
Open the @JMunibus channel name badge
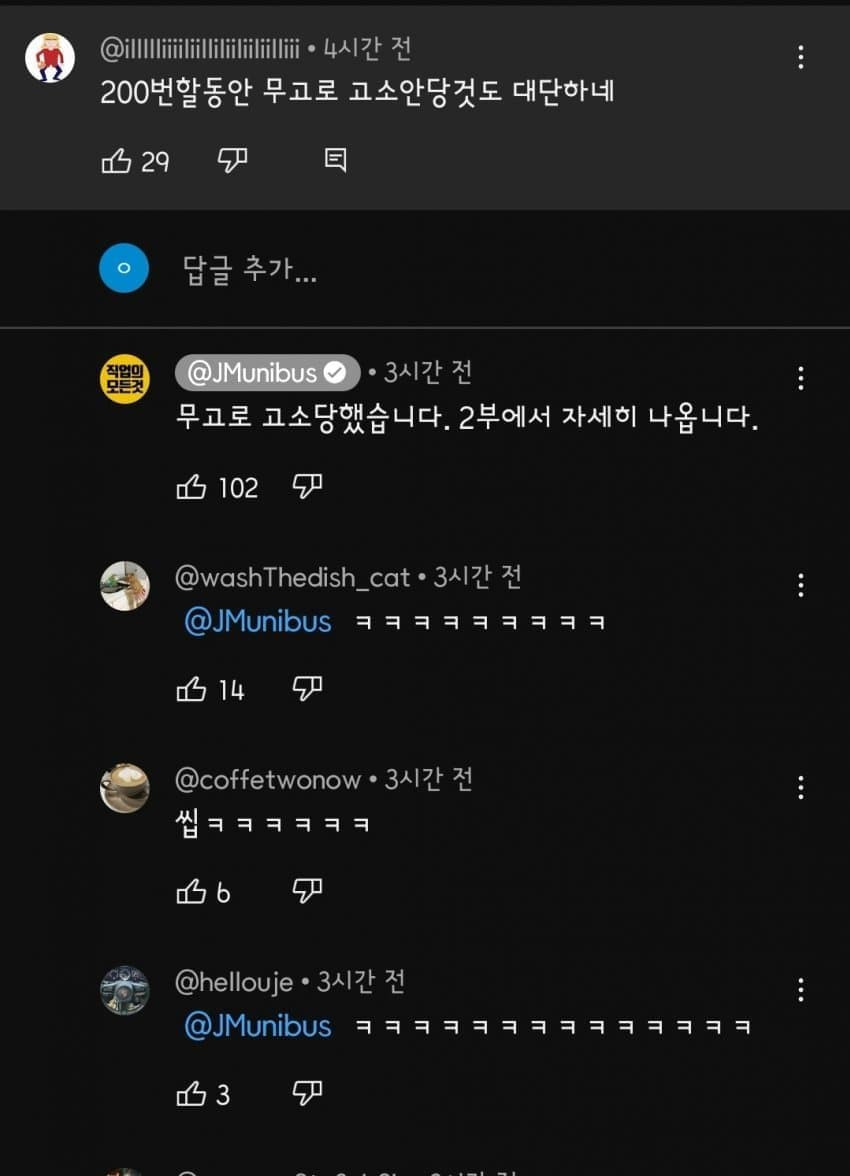point(266,373)
